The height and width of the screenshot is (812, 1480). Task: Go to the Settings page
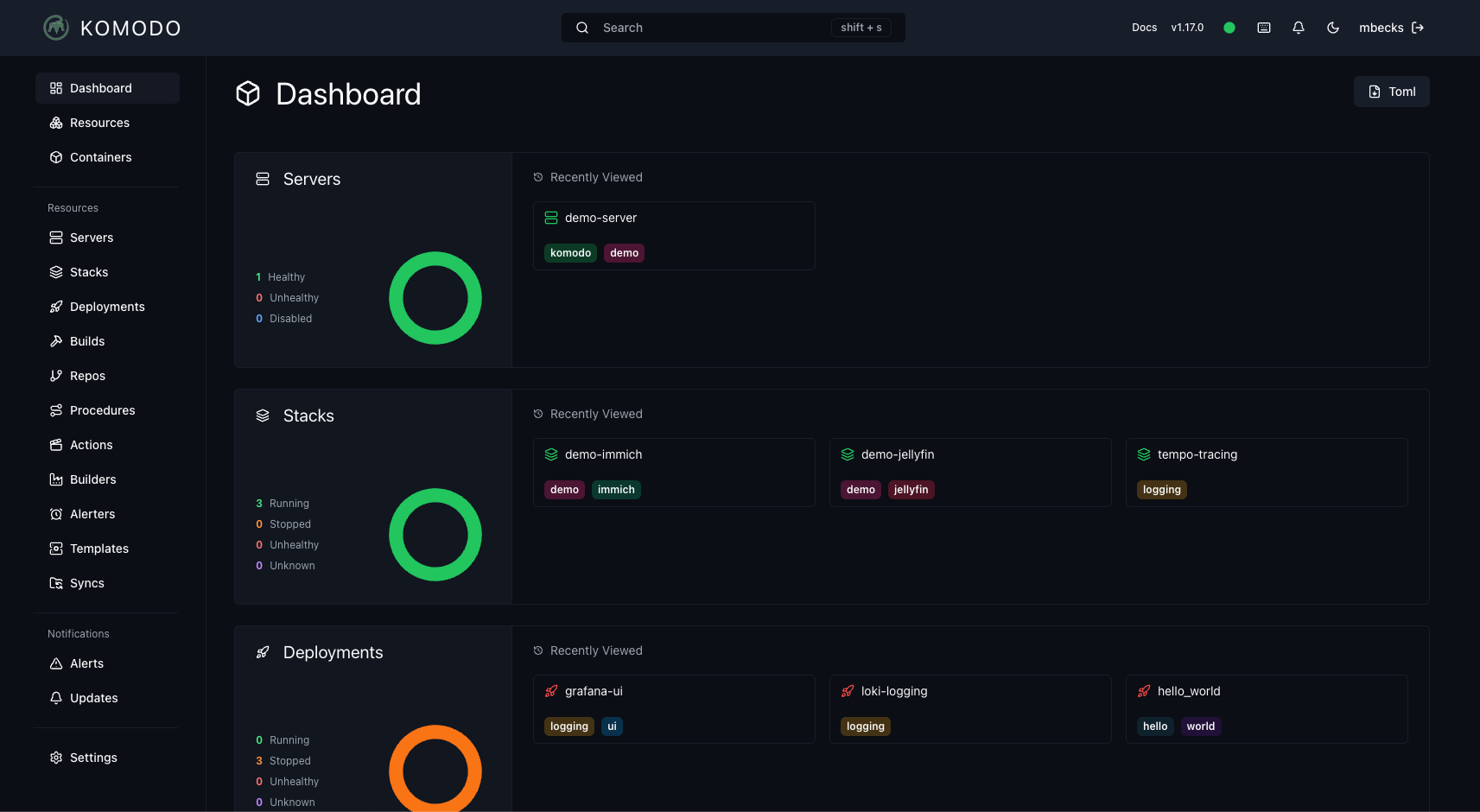point(93,758)
